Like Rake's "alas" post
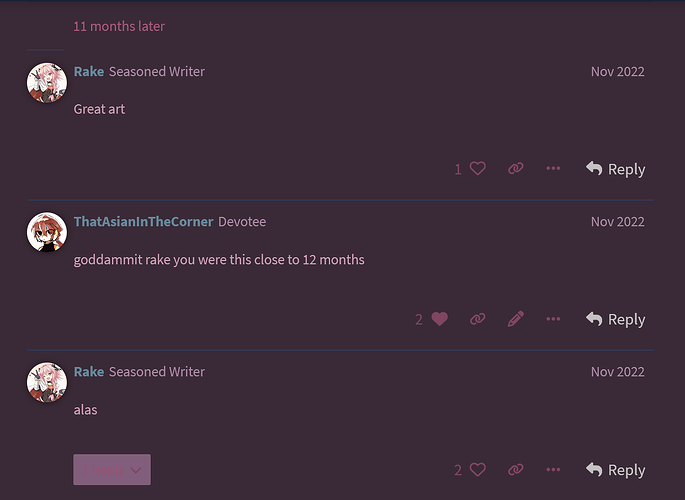The image size is (685, 500). (x=477, y=470)
